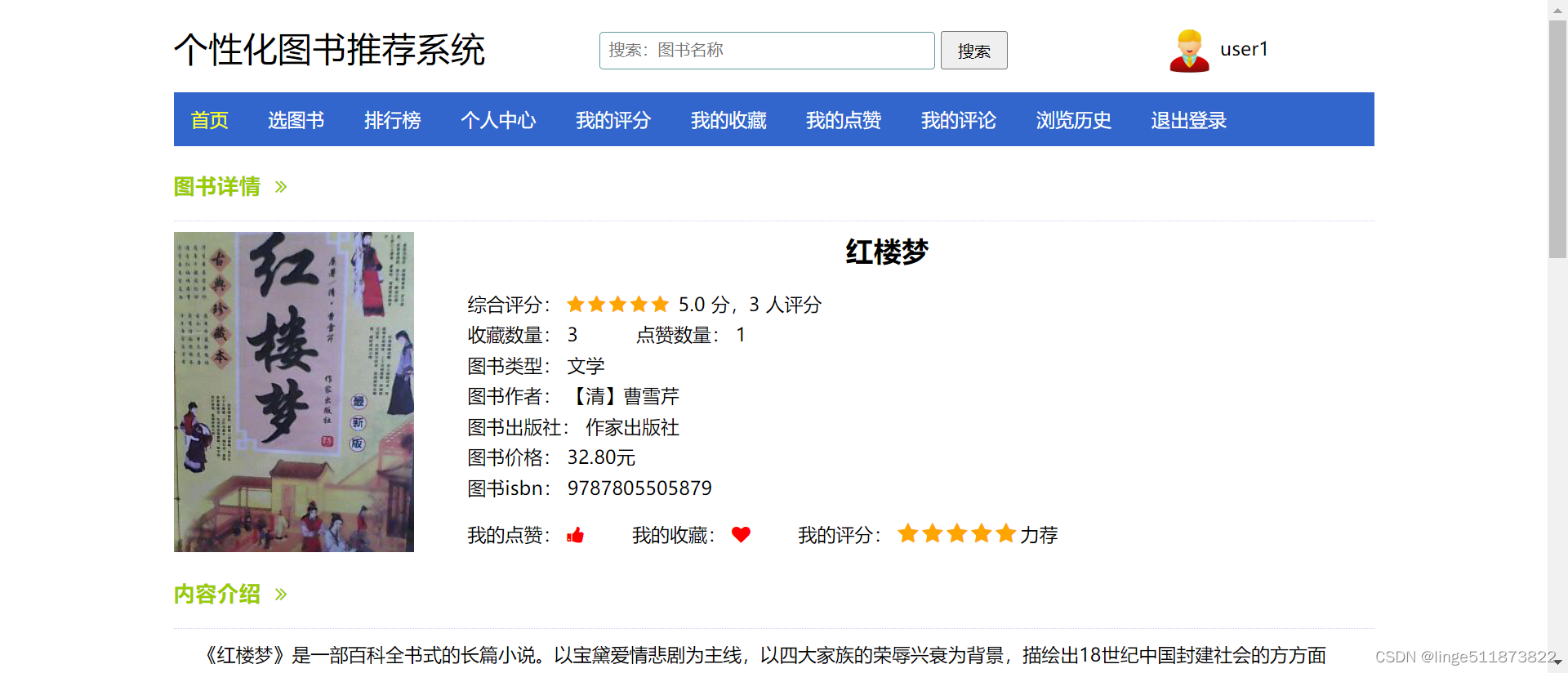
Task: Toggle the red heart favorite icon
Action: point(741,534)
